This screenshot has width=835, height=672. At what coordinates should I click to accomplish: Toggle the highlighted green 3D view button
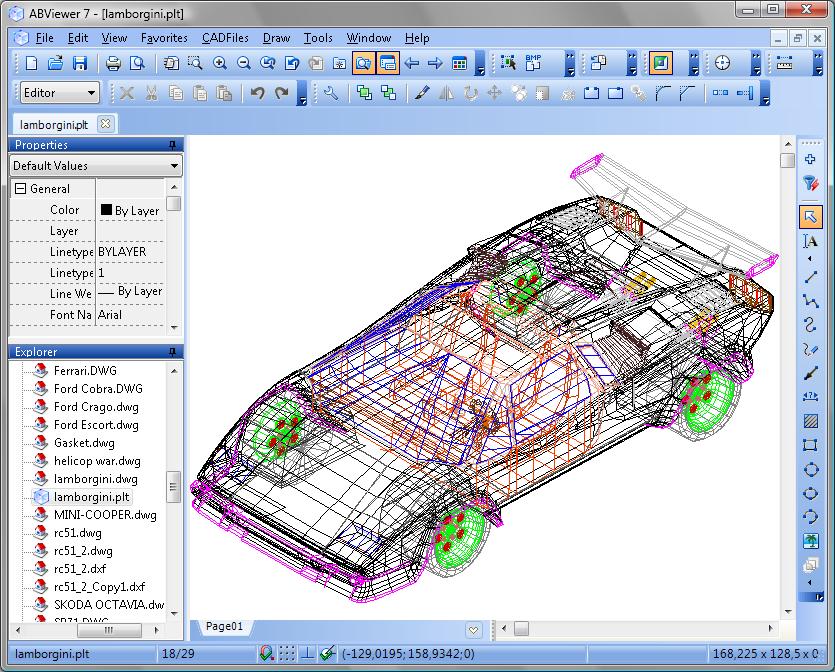660,63
